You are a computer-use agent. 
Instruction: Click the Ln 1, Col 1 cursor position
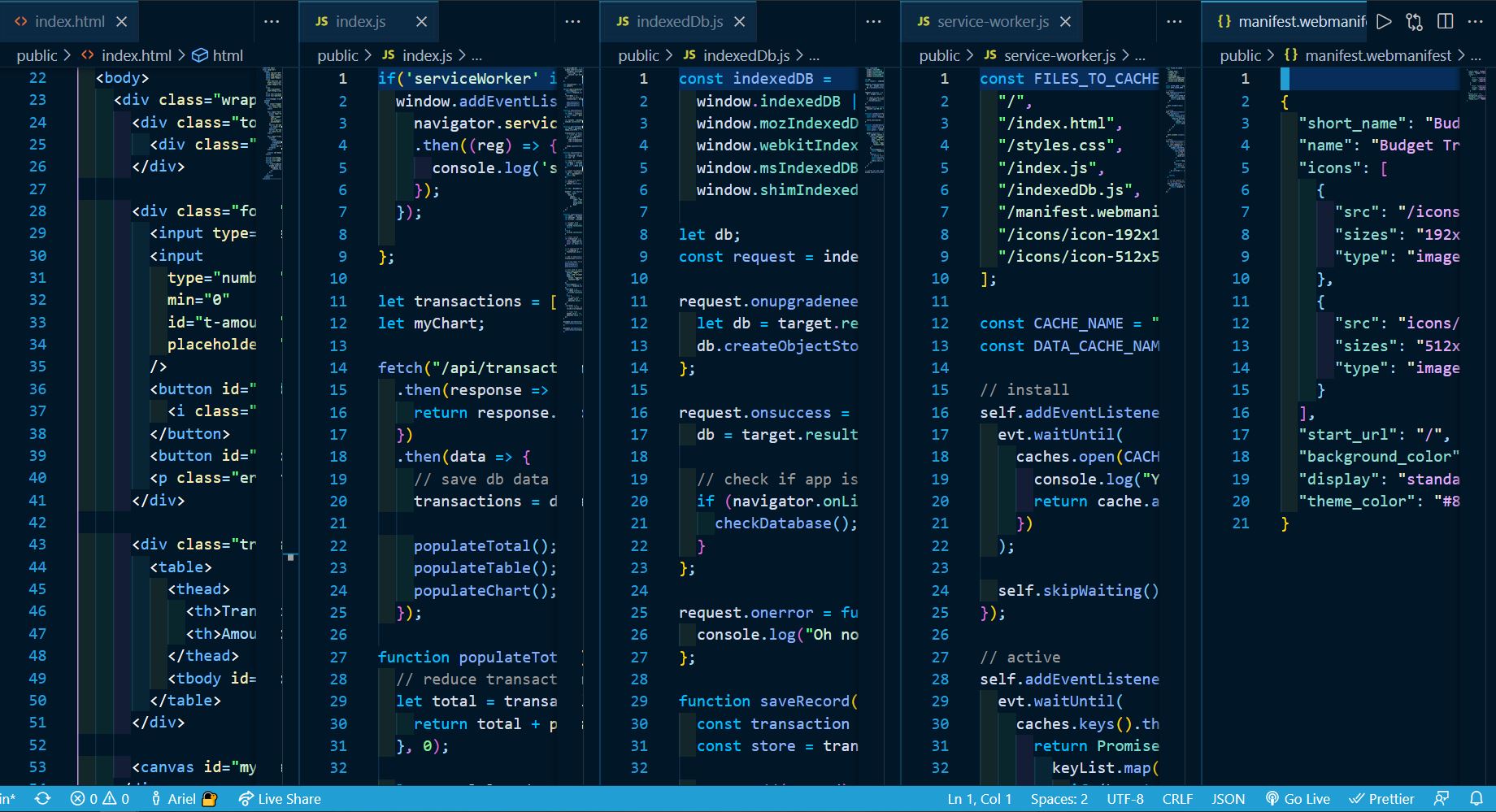pyautogui.click(x=980, y=799)
